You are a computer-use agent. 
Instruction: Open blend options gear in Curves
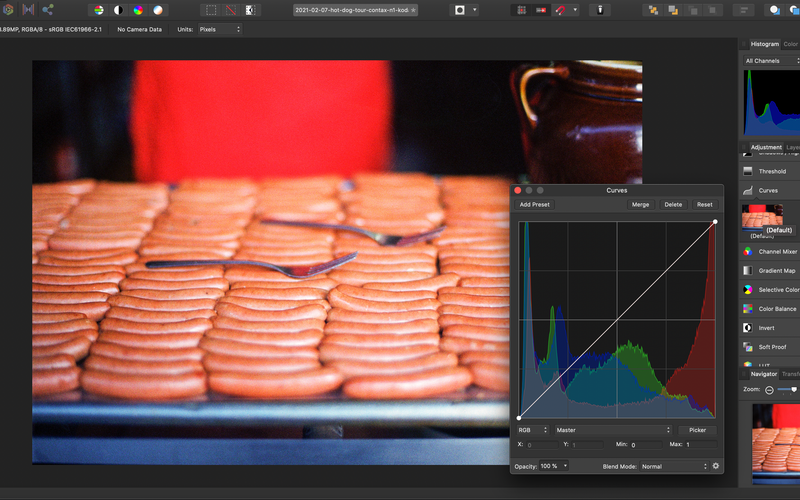click(716, 466)
